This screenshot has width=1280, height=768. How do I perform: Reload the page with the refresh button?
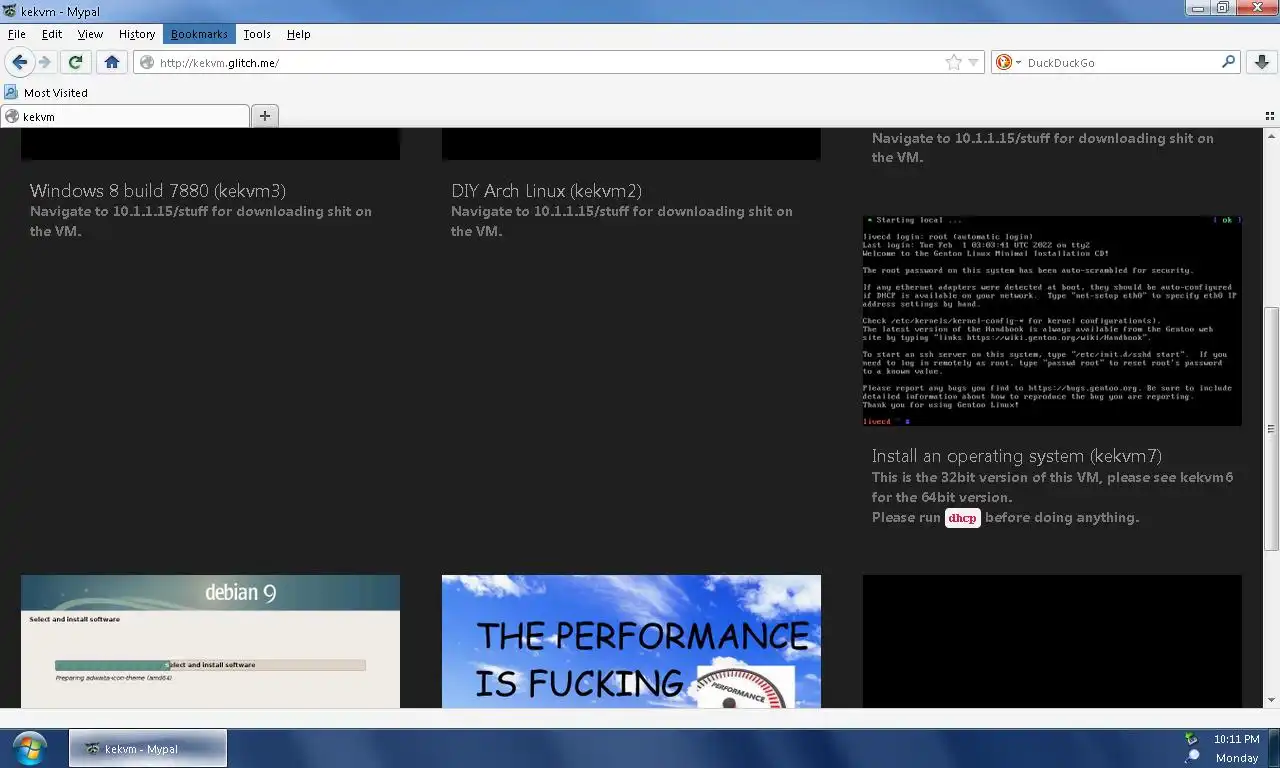pyautogui.click(x=75, y=62)
